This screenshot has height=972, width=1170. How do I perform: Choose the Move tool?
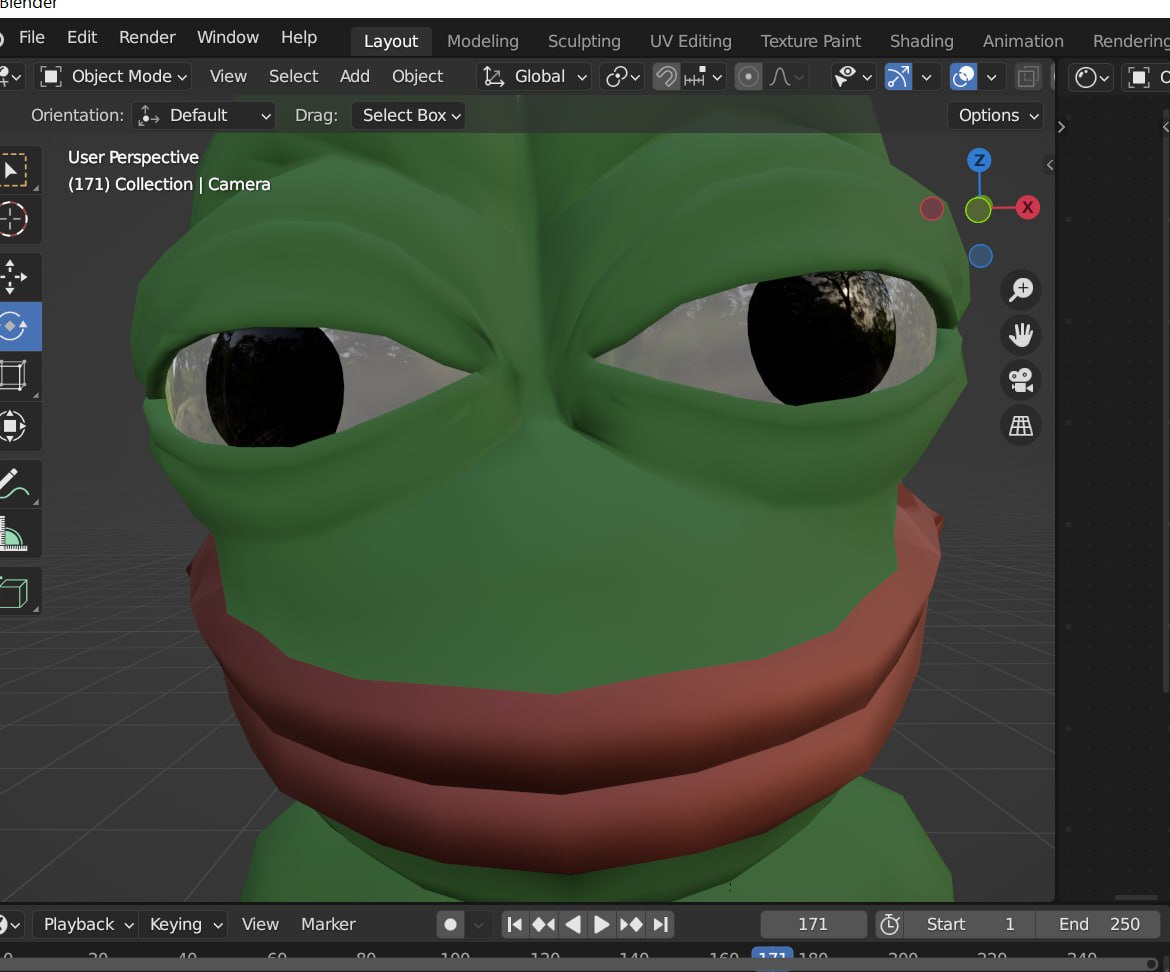pyautogui.click(x=13, y=277)
